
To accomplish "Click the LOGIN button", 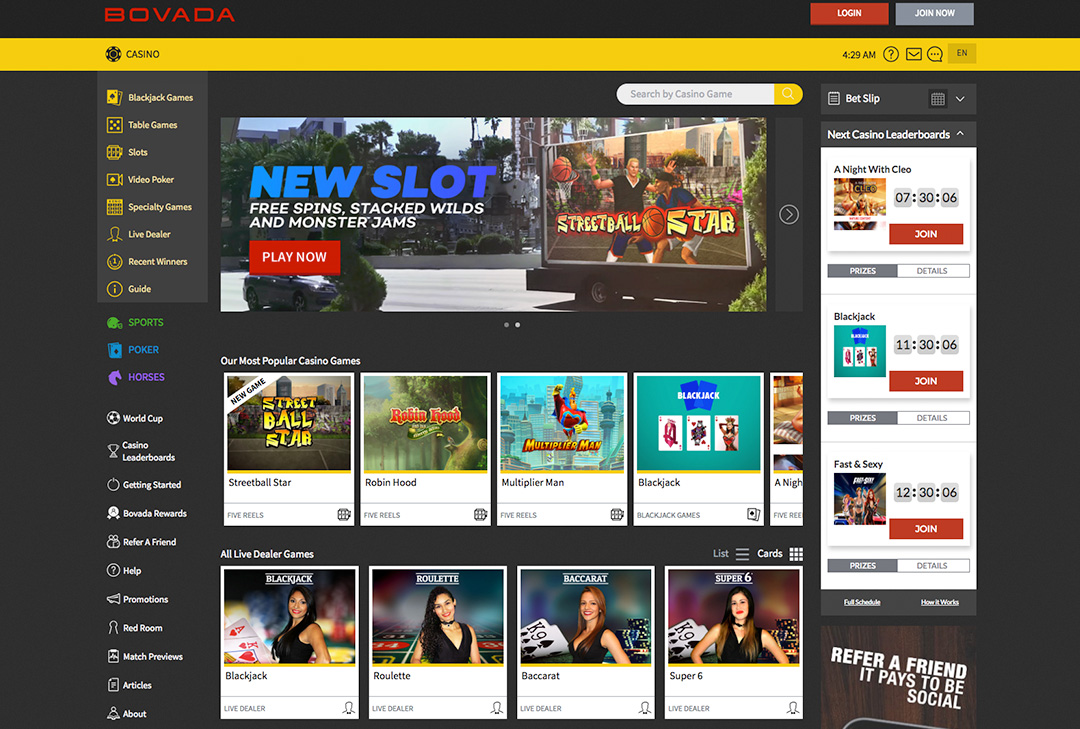I will (x=849, y=13).
